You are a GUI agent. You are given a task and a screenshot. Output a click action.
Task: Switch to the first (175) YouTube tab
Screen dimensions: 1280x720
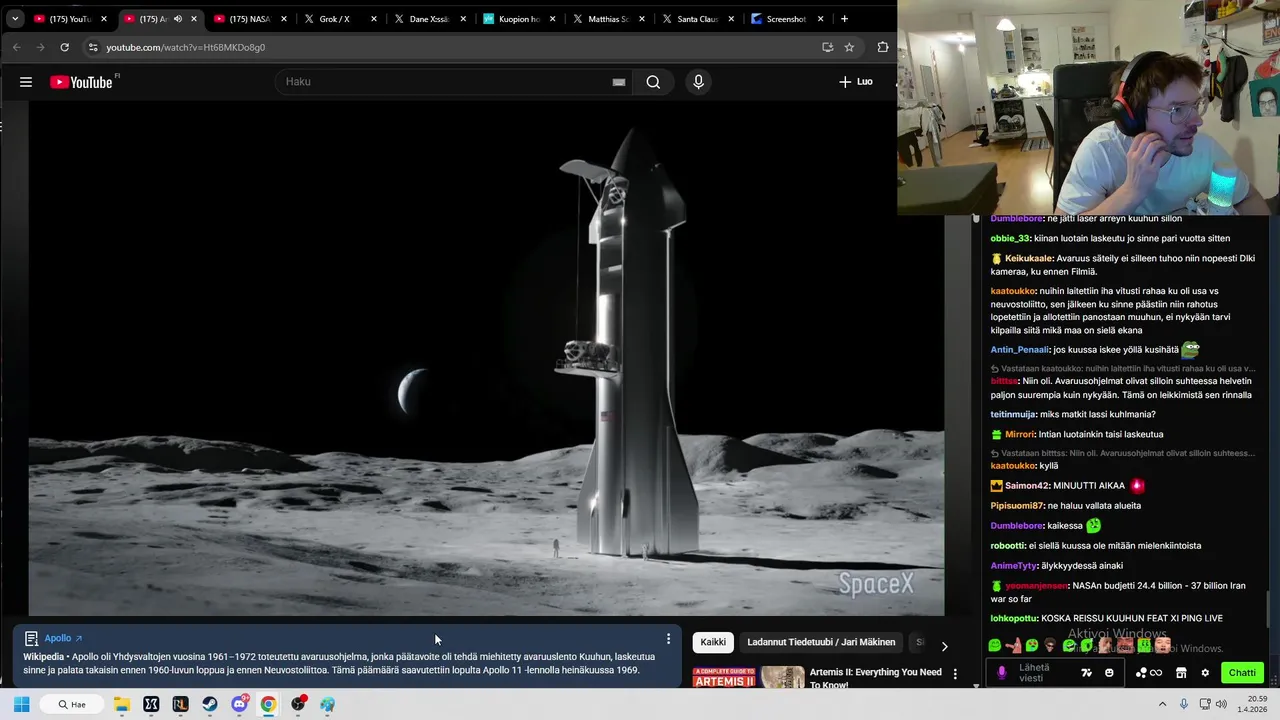(x=70, y=19)
